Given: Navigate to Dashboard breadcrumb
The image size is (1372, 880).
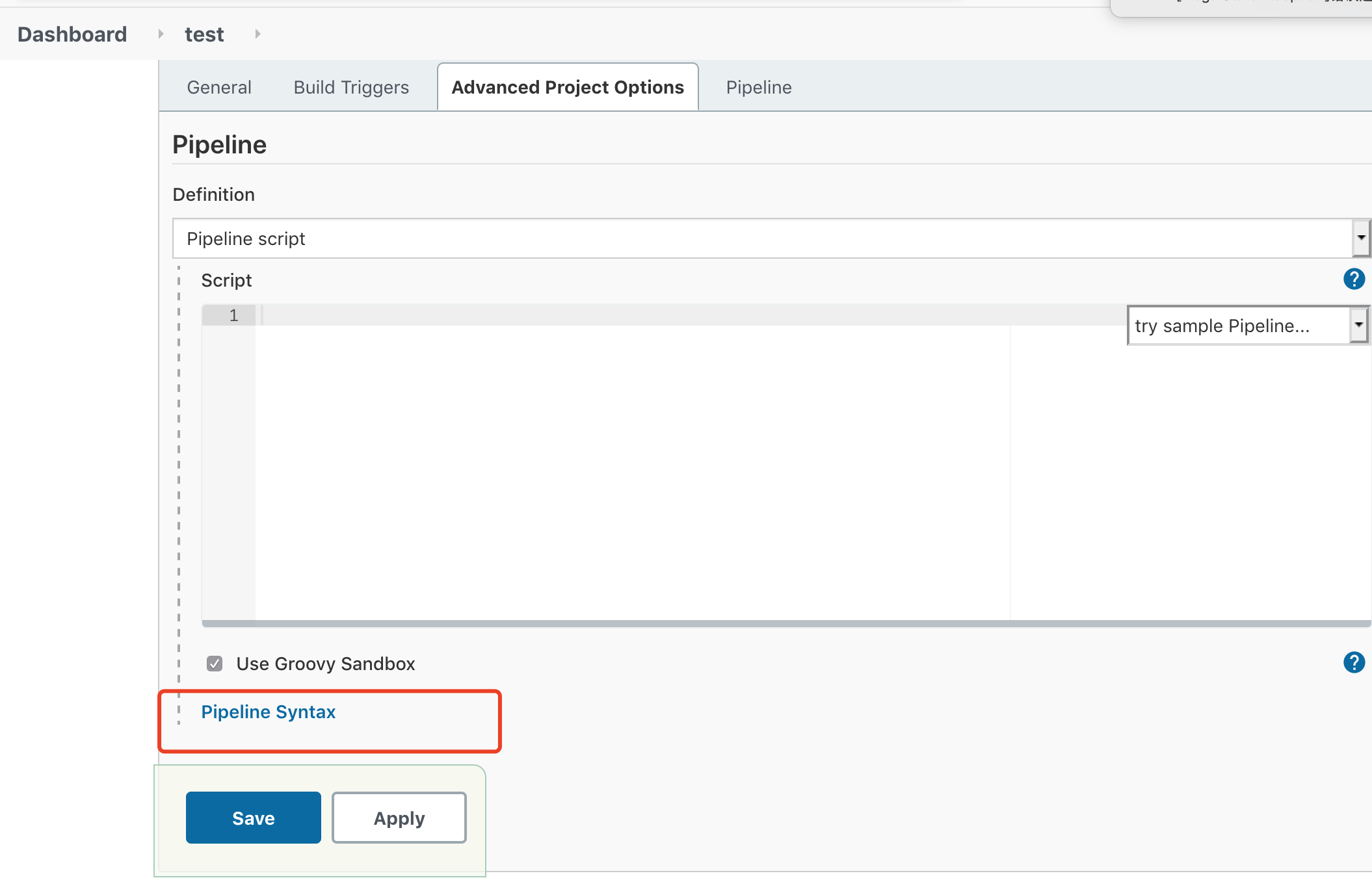Looking at the screenshot, I should tap(72, 34).
